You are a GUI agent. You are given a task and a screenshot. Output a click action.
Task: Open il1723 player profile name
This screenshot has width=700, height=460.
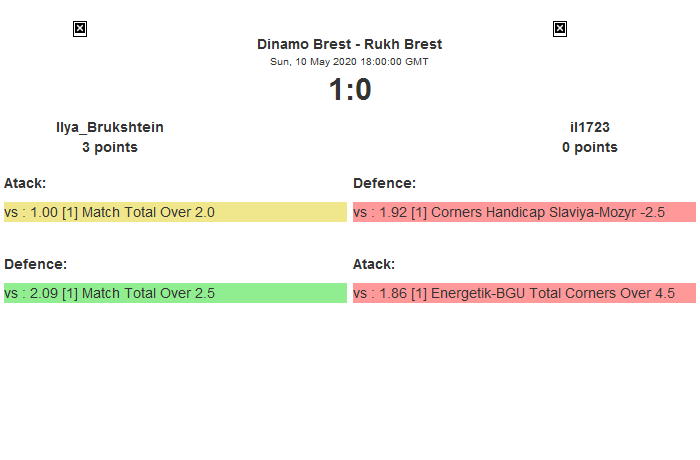(590, 127)
